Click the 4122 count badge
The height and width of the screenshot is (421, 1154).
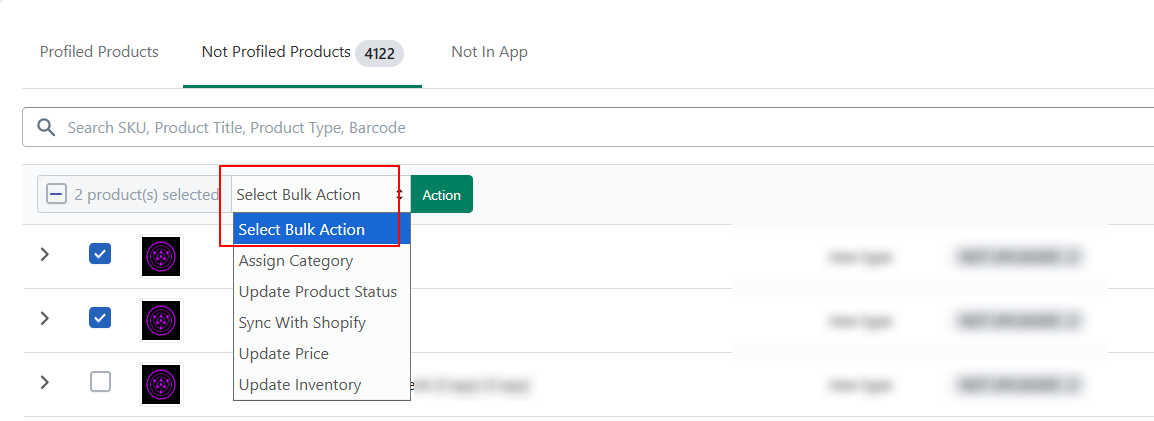pos(380,54)
